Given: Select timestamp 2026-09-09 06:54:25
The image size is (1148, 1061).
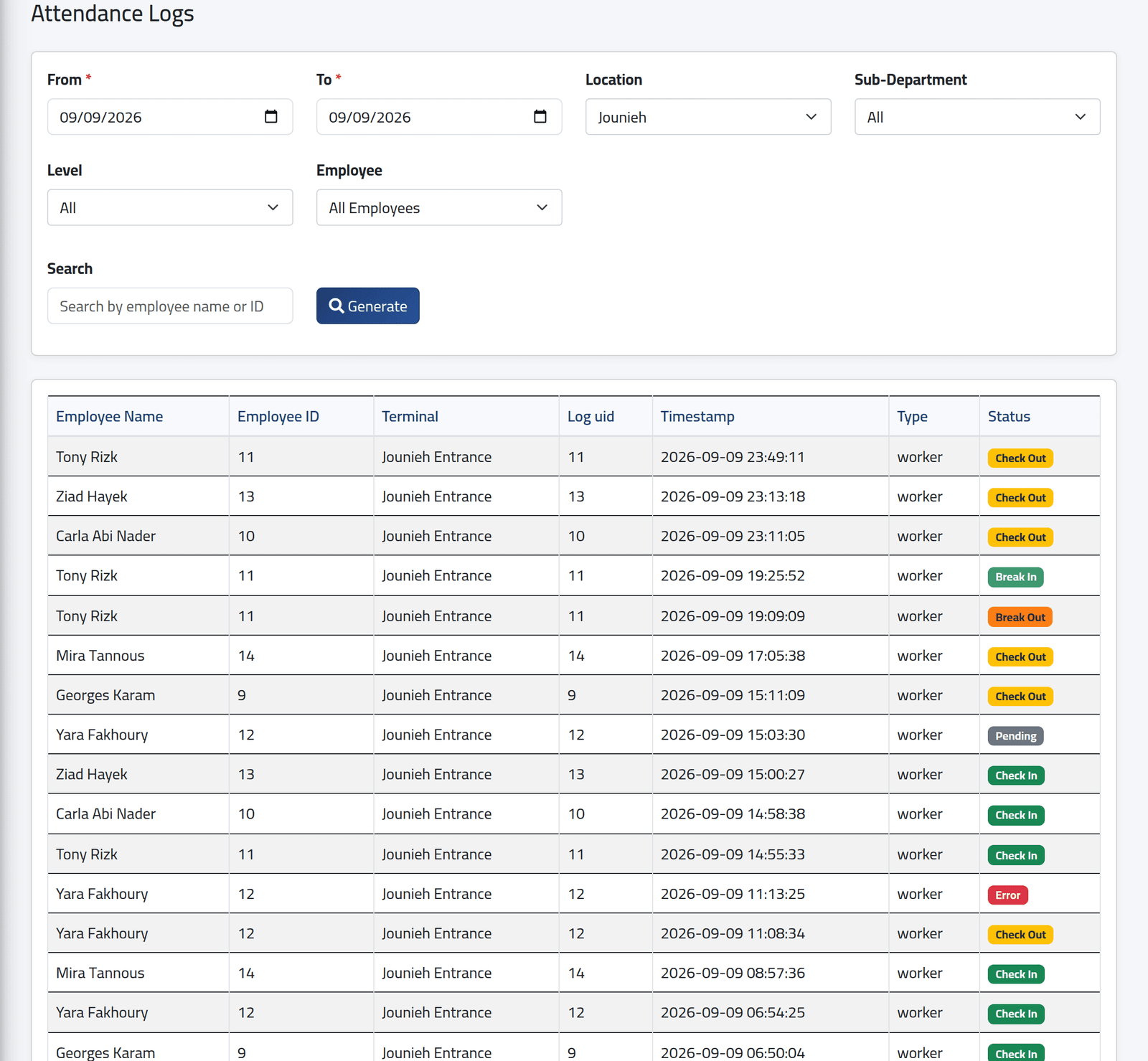Looking at the screenshot, I should [733, 1012].
